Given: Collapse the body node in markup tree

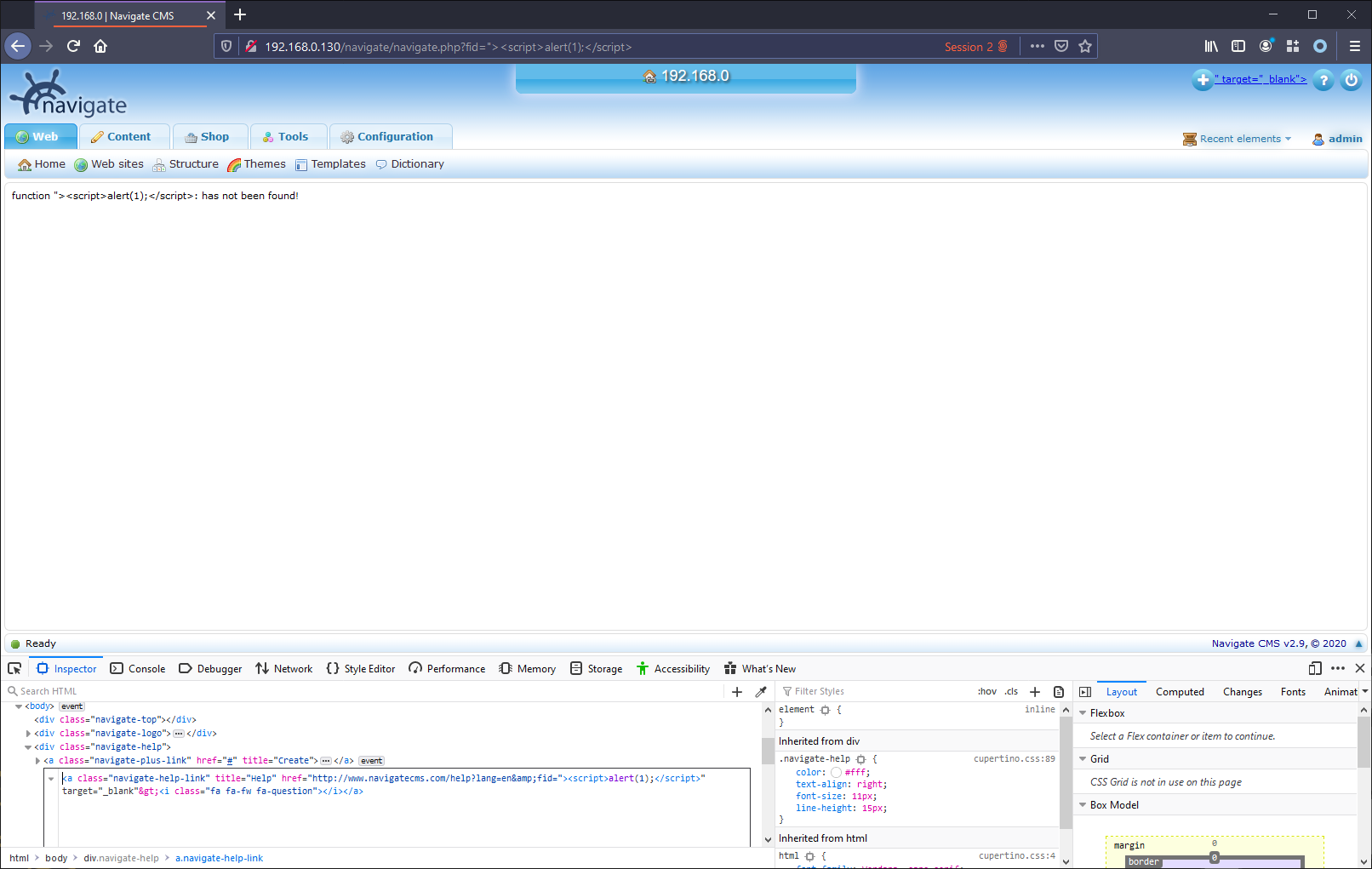Looking at the screenshot, I should tap(19, 706).
